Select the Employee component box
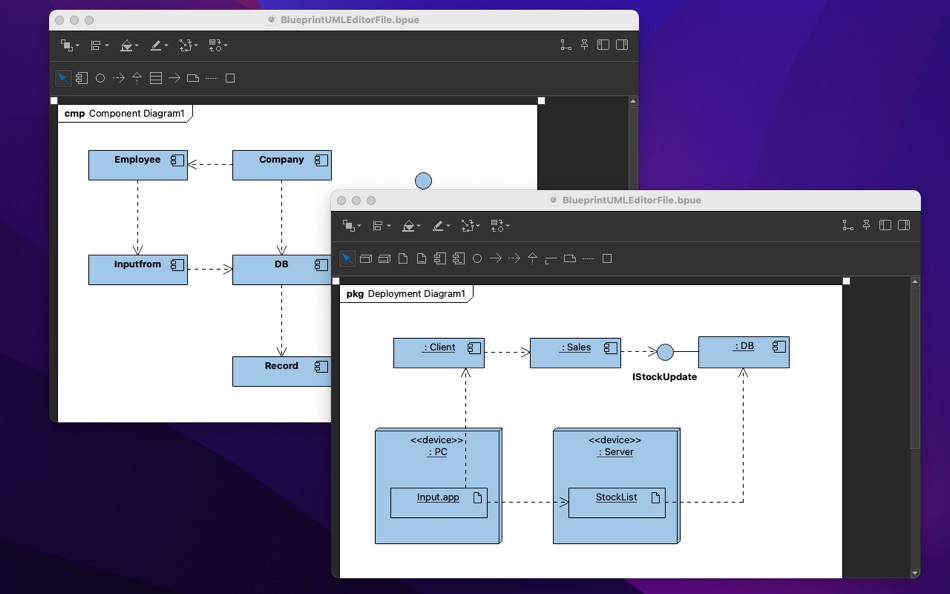Screen dimensions: 950x594 click(x=138, y=165)
